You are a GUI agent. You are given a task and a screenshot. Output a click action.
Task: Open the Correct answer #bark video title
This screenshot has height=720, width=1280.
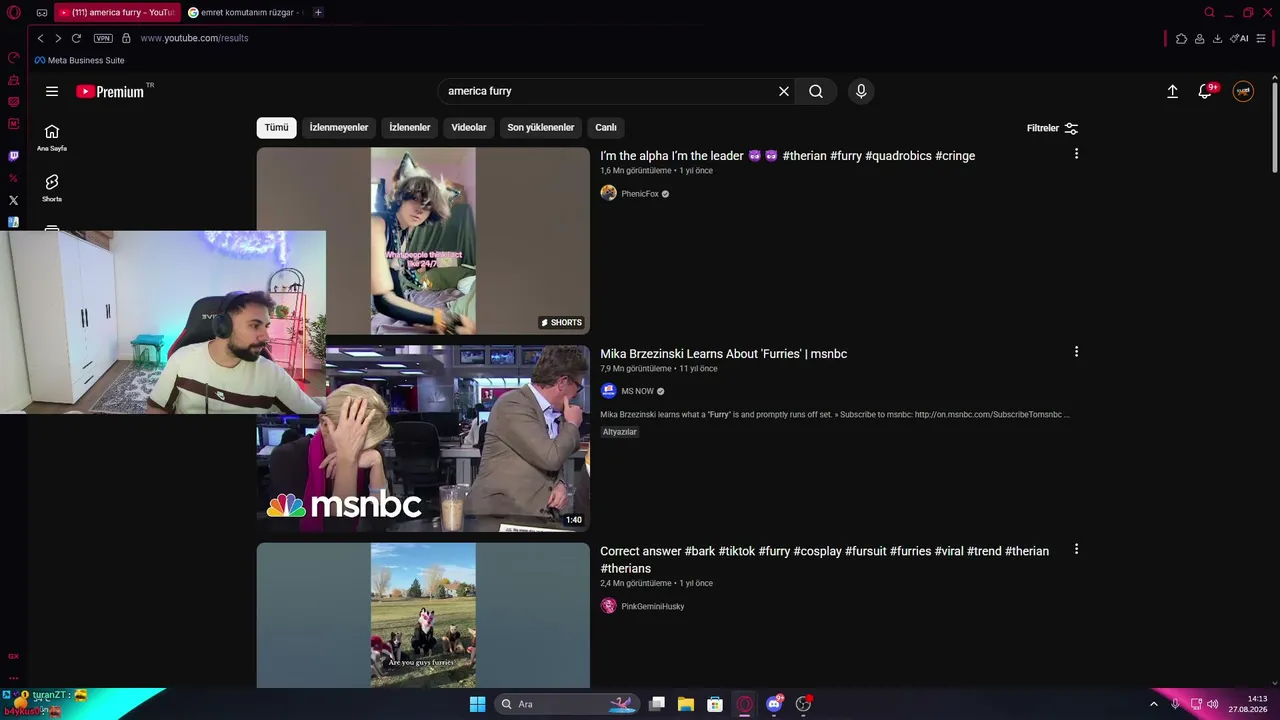tap(825, 560)
